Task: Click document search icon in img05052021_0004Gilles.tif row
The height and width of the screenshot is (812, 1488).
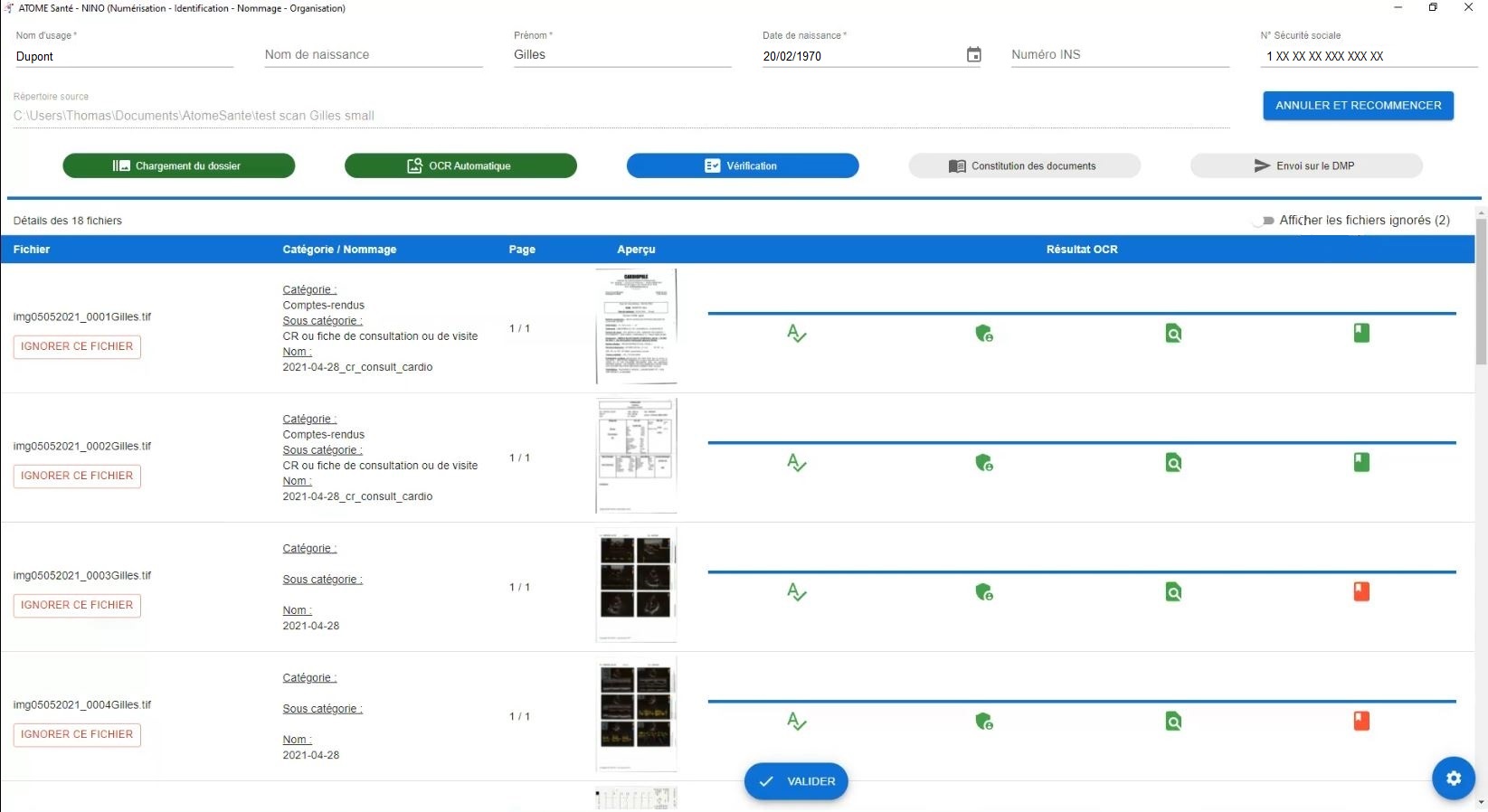Action: click(x=1173, y=722)
